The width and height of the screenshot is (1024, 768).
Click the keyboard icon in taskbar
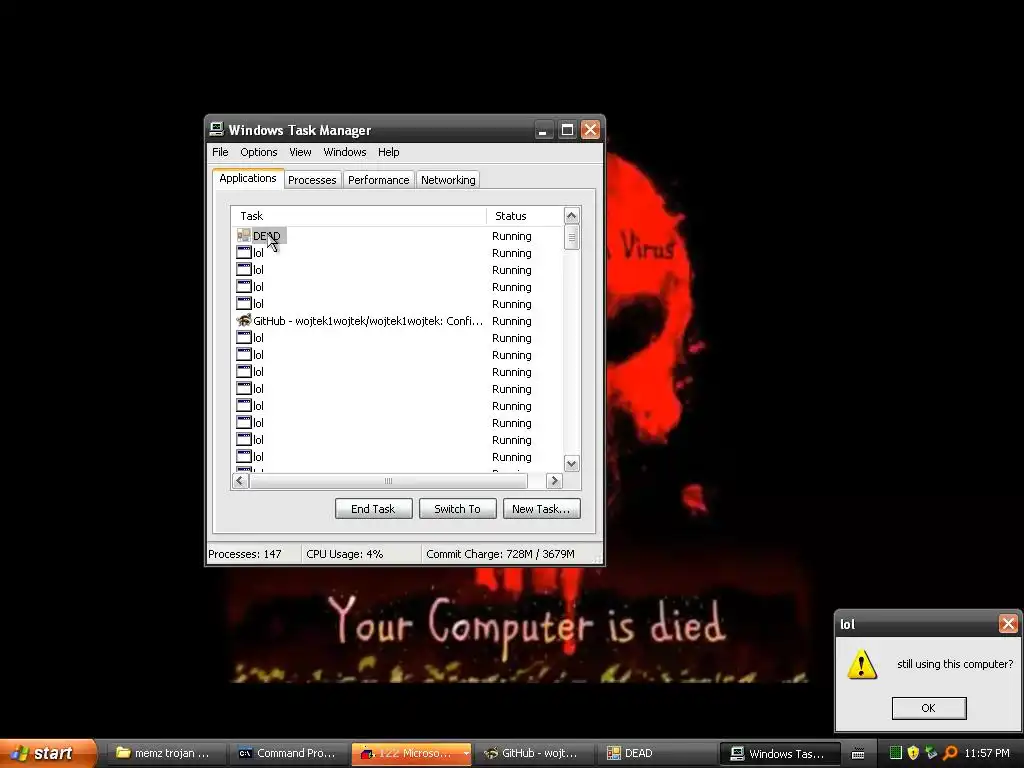click(x=858, y=754)
